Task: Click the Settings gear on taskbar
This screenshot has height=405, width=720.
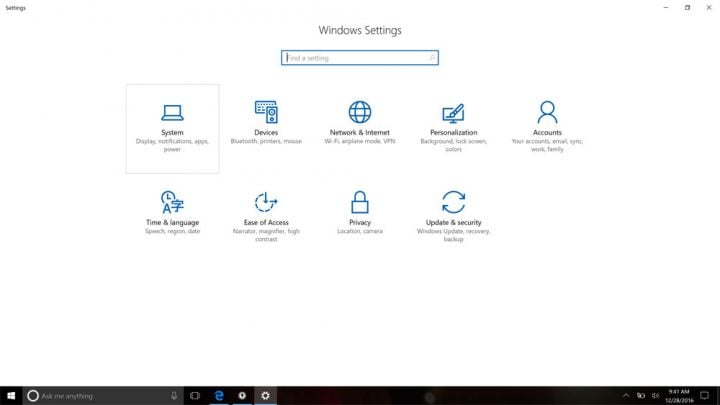Action: [265, 396]
